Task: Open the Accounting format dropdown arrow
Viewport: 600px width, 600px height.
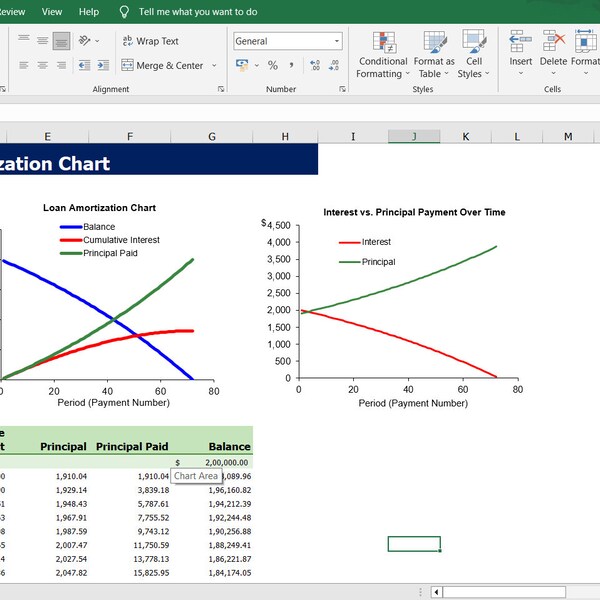Action: [x=256, y=65]
